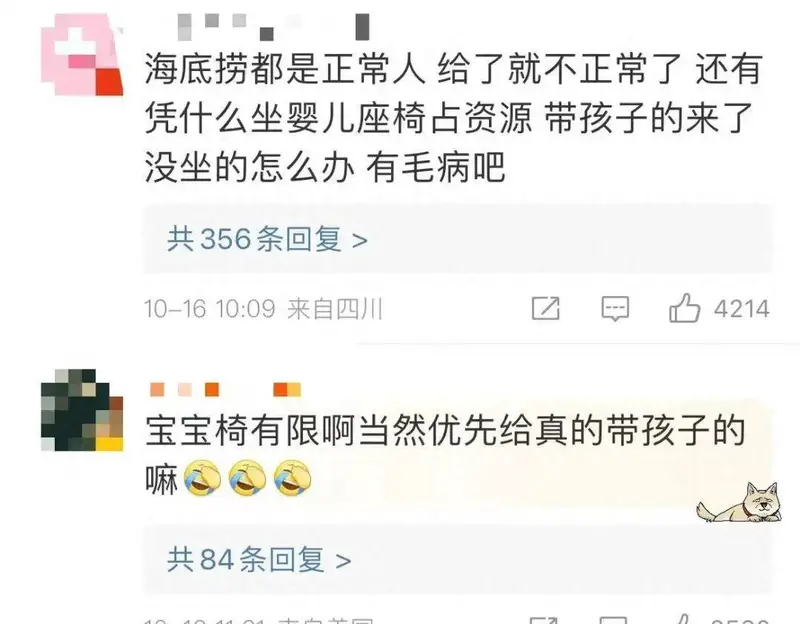Open the second commenter's orange blurred username
The width and height of the screenshot is (800, 624).
(x=226, y=389)
